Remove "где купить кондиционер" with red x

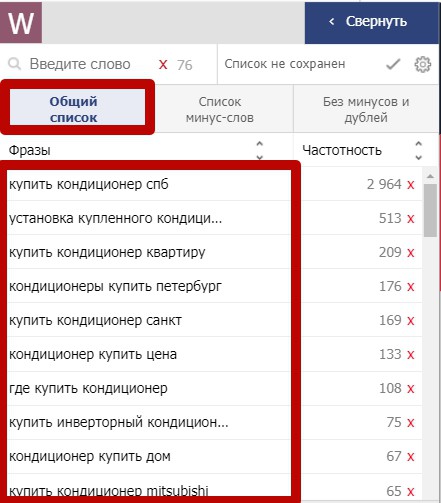click(410, 389)
